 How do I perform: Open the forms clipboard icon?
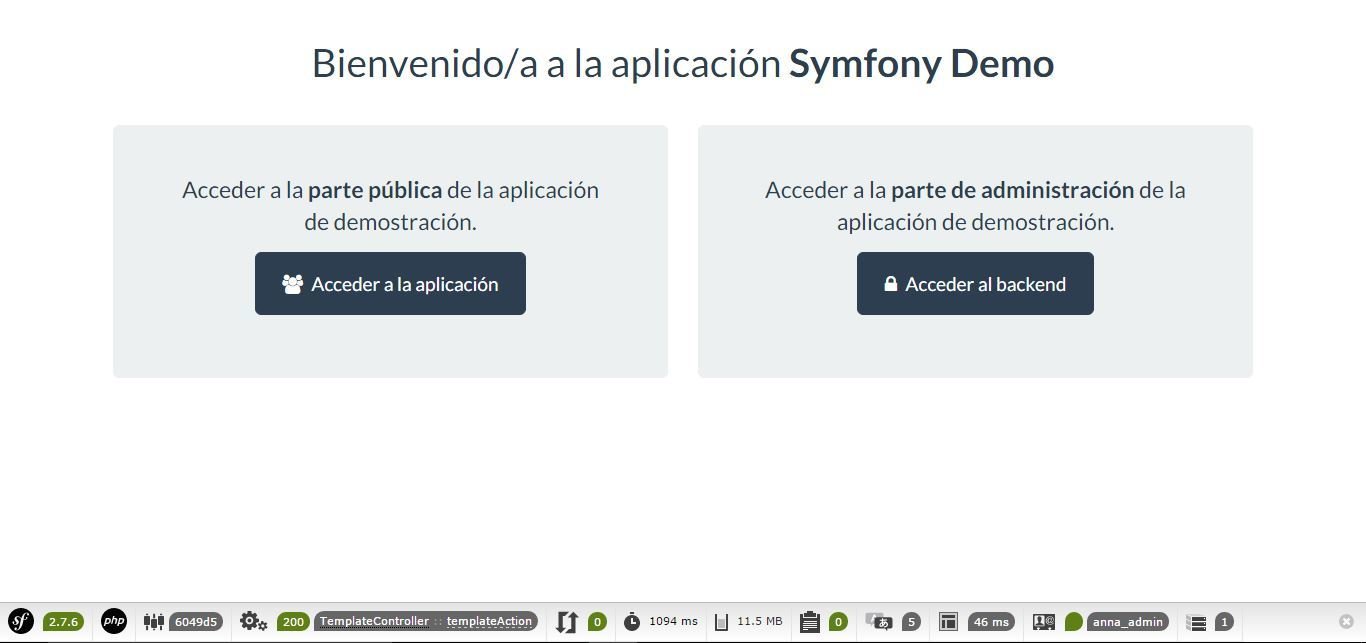click(810, 622)
